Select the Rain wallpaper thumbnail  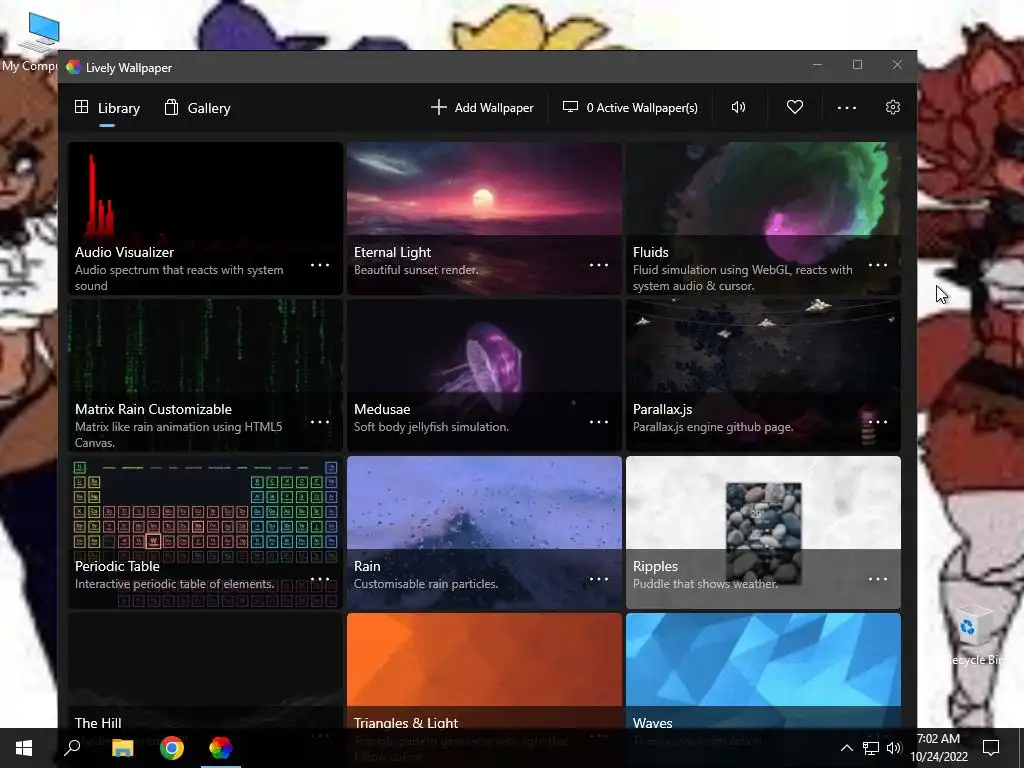484,532
